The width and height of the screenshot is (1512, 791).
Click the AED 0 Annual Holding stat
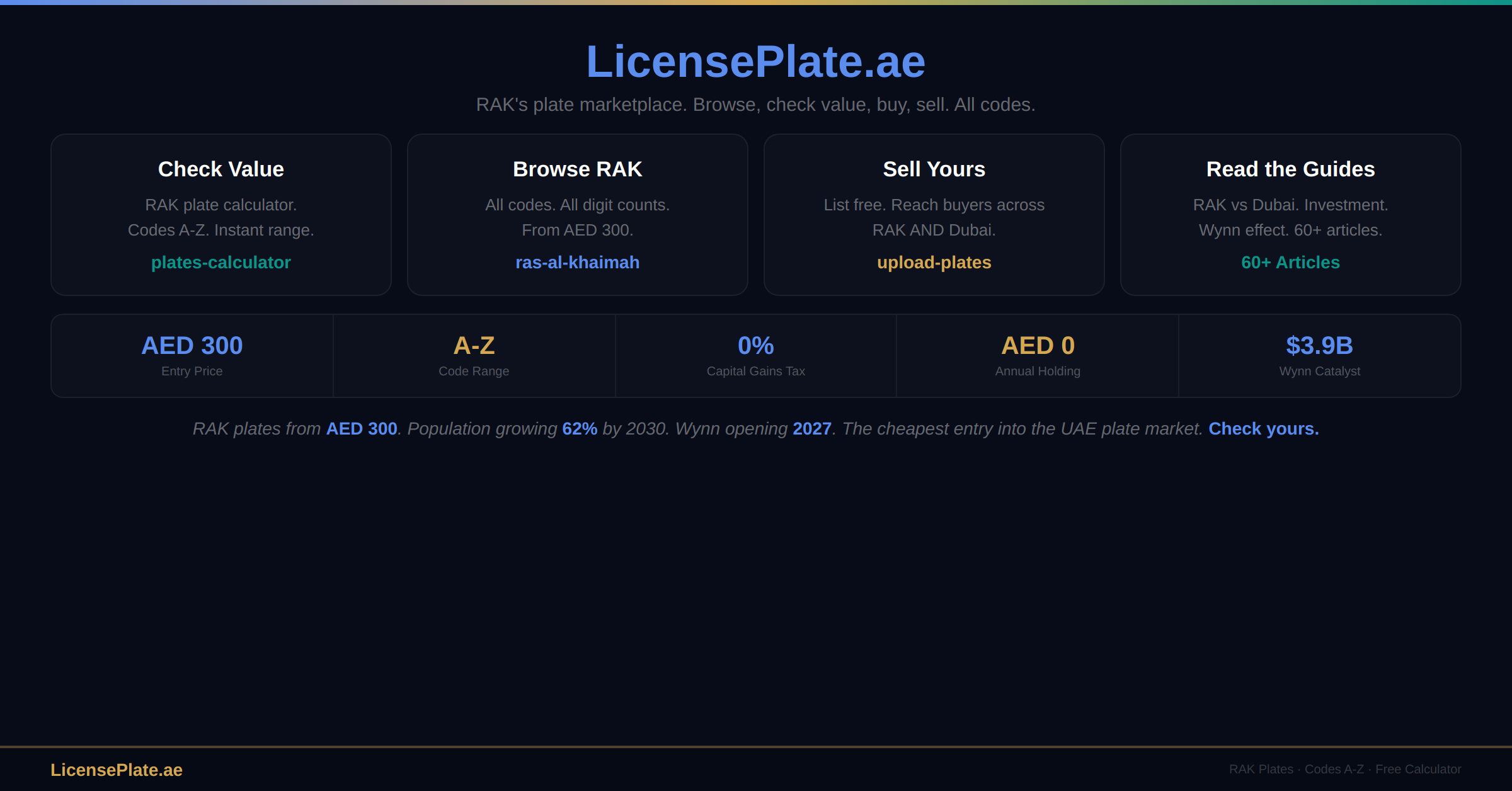pyautogui.click(x=1038, y=346)
